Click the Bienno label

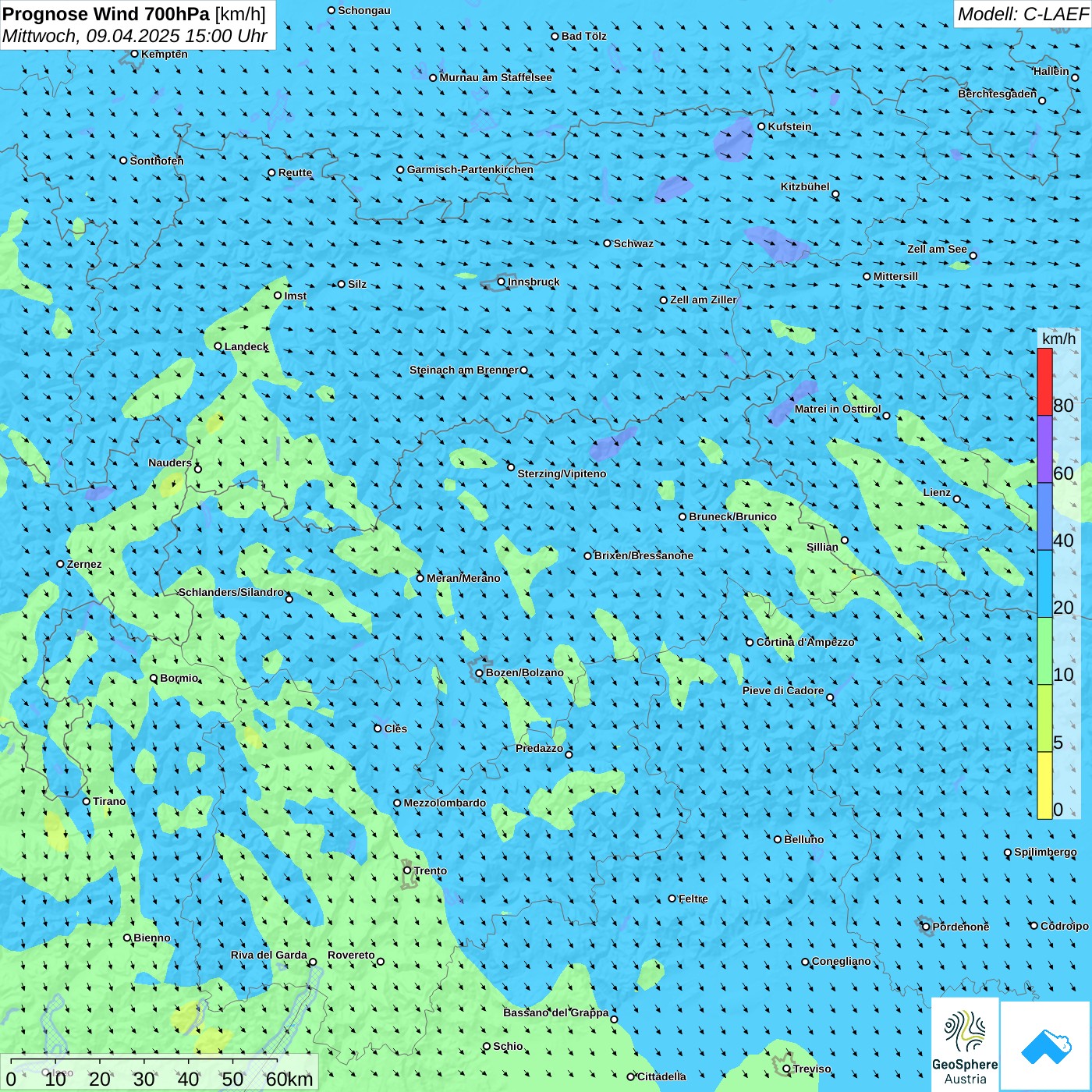pyautogui.click(x=152, y=938)
